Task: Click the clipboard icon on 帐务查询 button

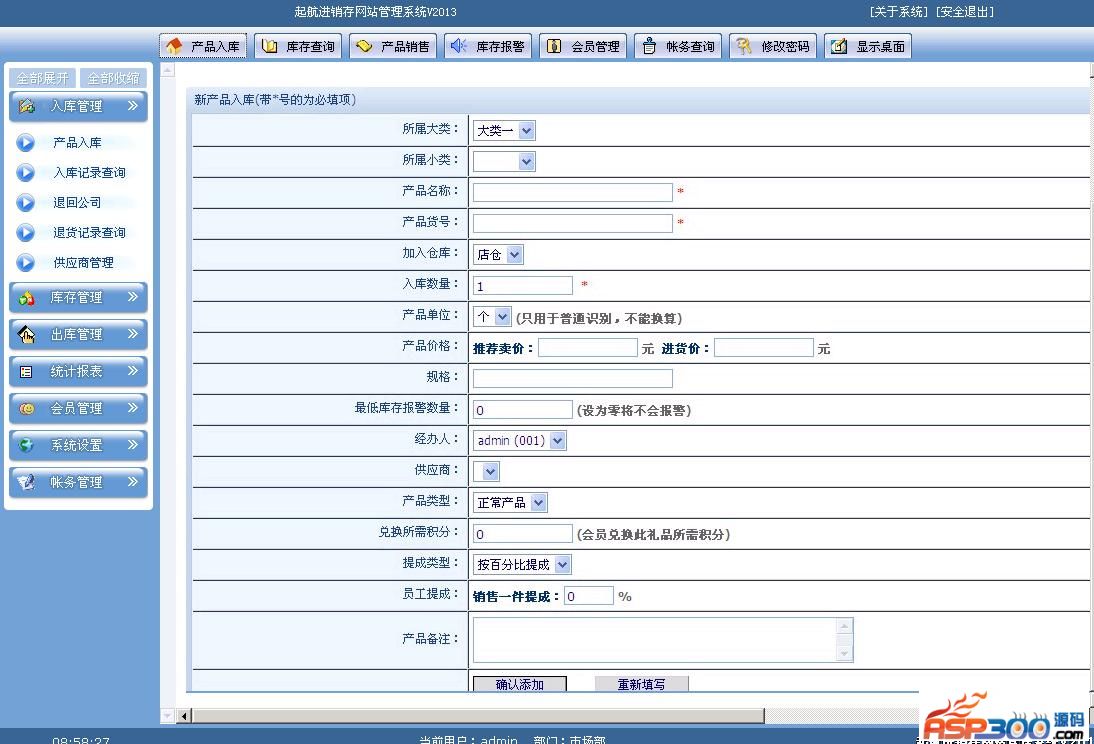Action: click(649, 46)
